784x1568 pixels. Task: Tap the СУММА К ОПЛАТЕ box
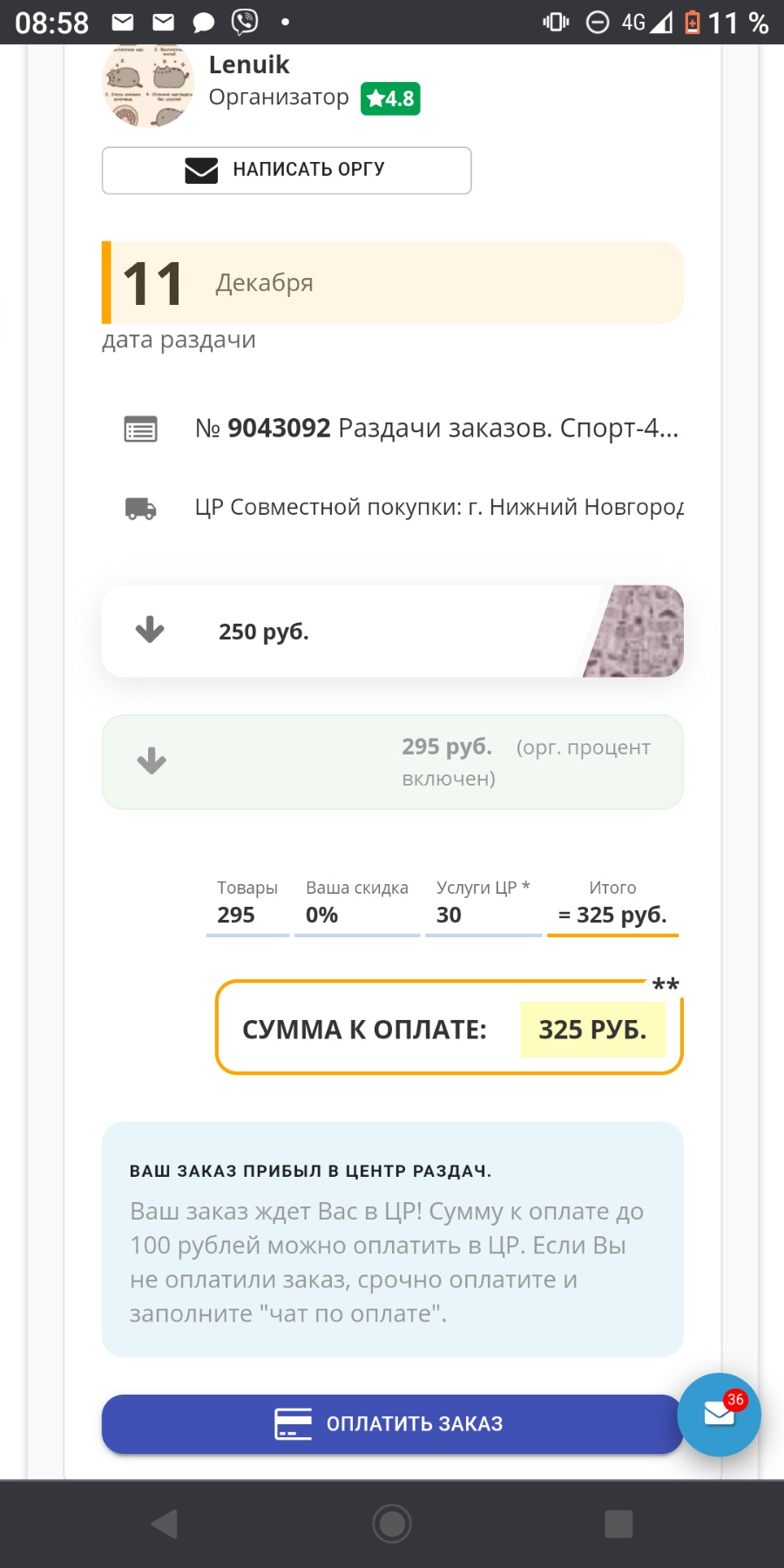pyautogui.click(x=449, y=1029)
